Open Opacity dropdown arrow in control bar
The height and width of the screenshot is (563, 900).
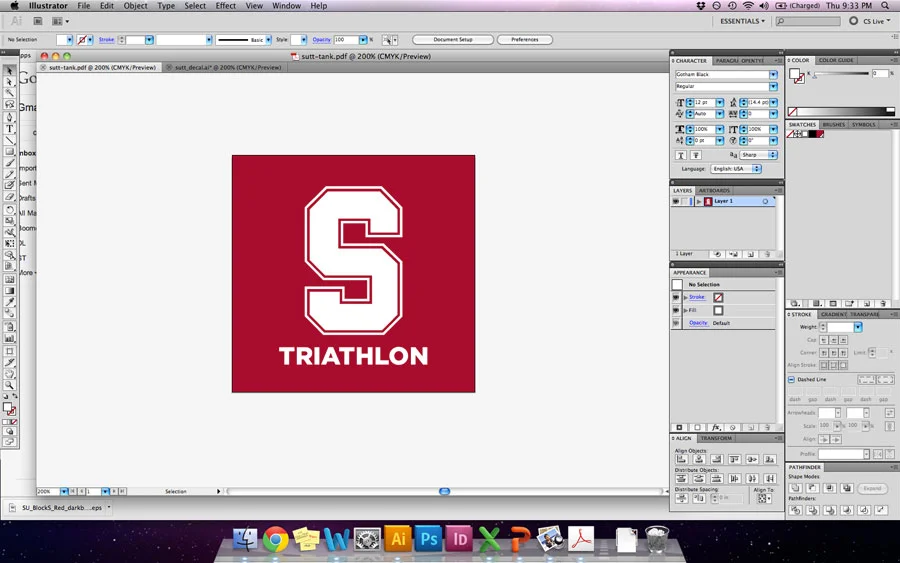[x=363, y=40]
